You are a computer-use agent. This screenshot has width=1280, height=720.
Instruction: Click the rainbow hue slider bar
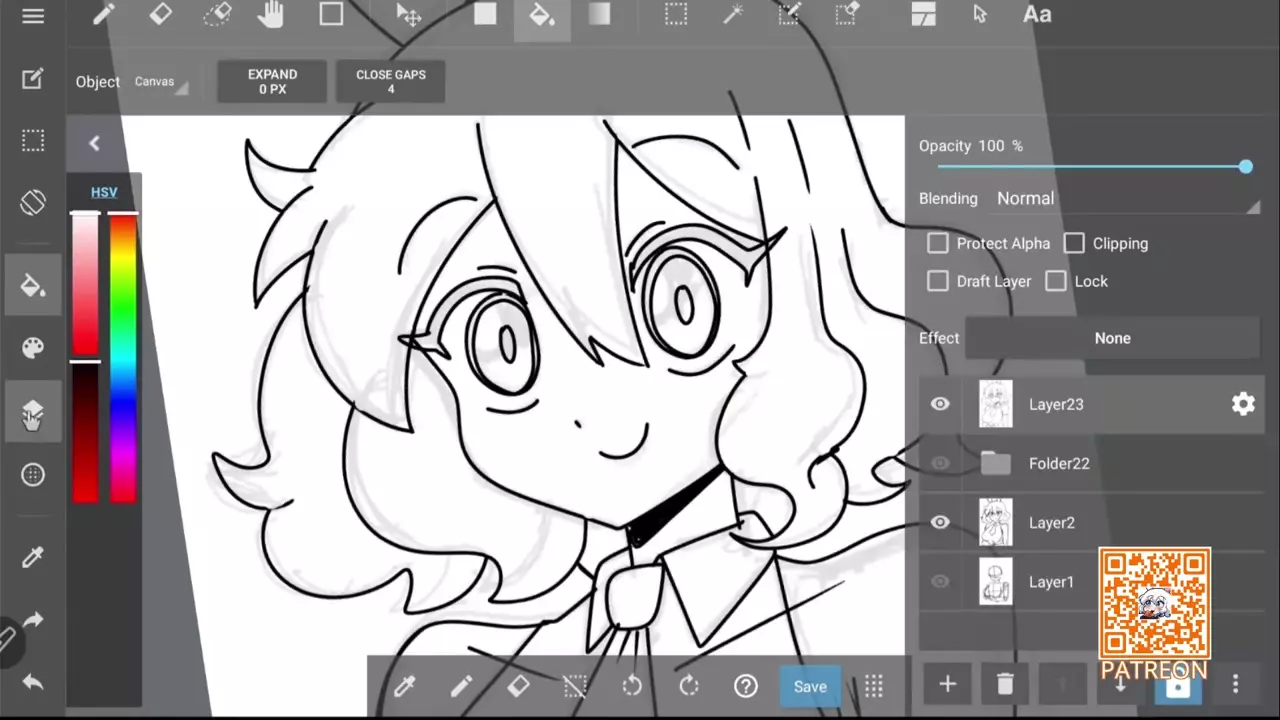[x=123, y=355]
